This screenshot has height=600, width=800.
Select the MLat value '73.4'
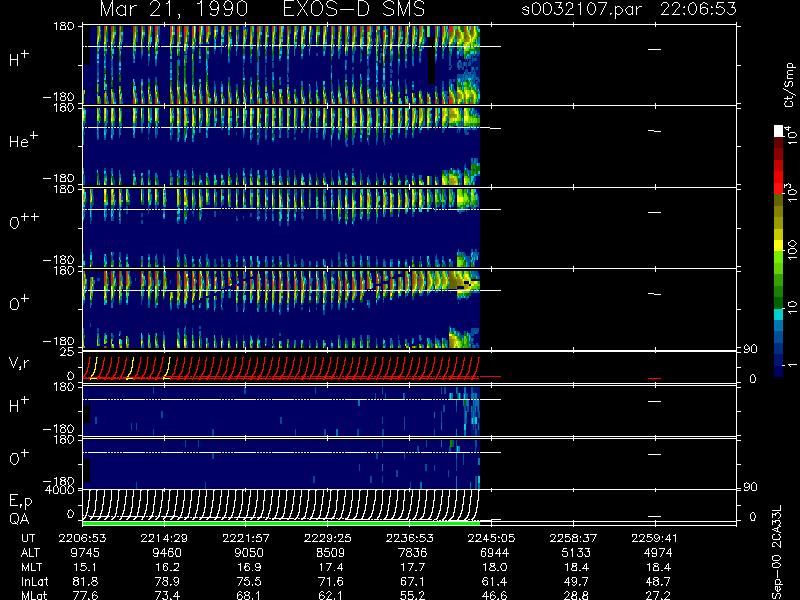[167, 595]
